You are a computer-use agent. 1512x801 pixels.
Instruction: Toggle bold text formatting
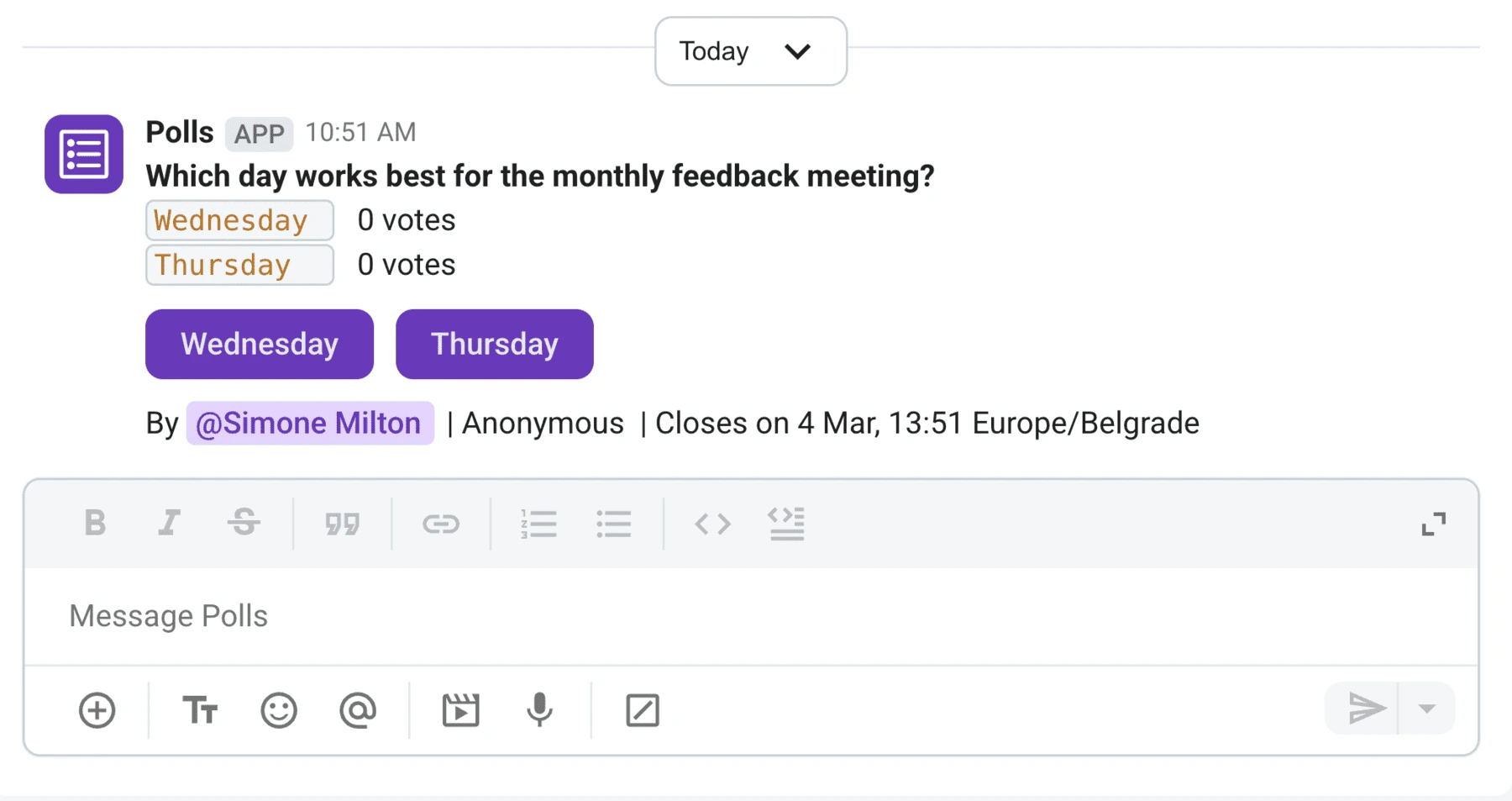[x=95, y=524]
